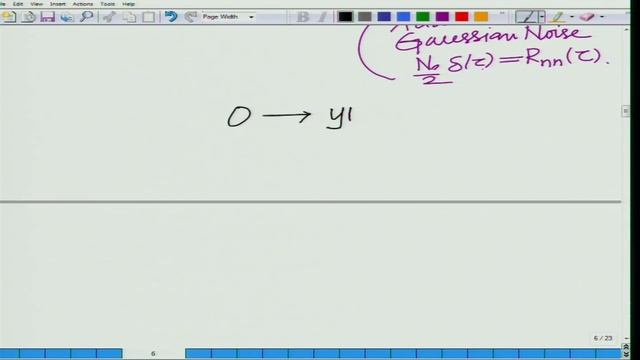Toggle Bold formatting
The height and width of the screenshot is (360, 640).
[x=302, y=17]
